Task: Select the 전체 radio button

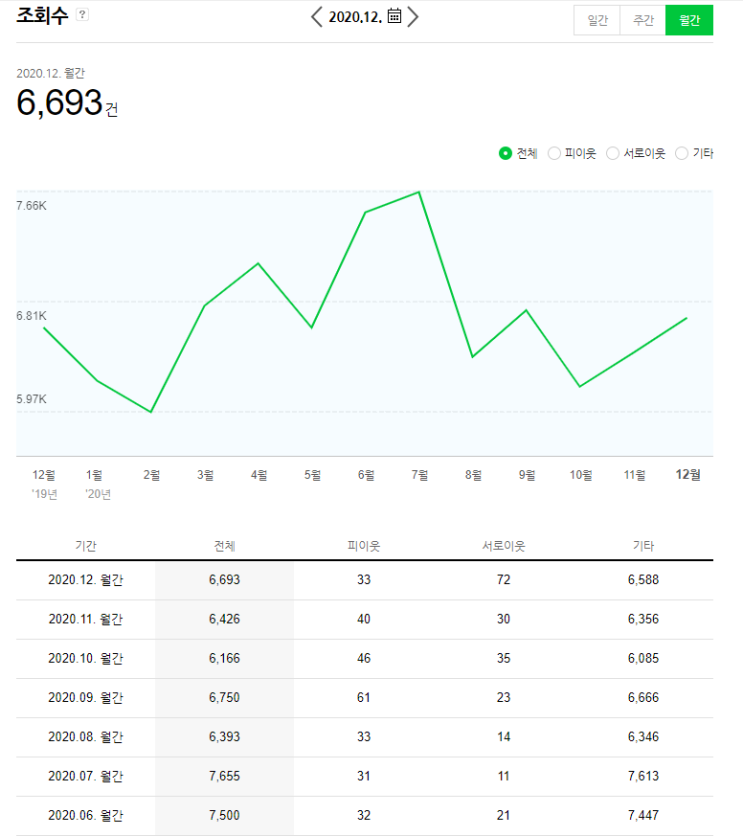Action: point(506,153)
